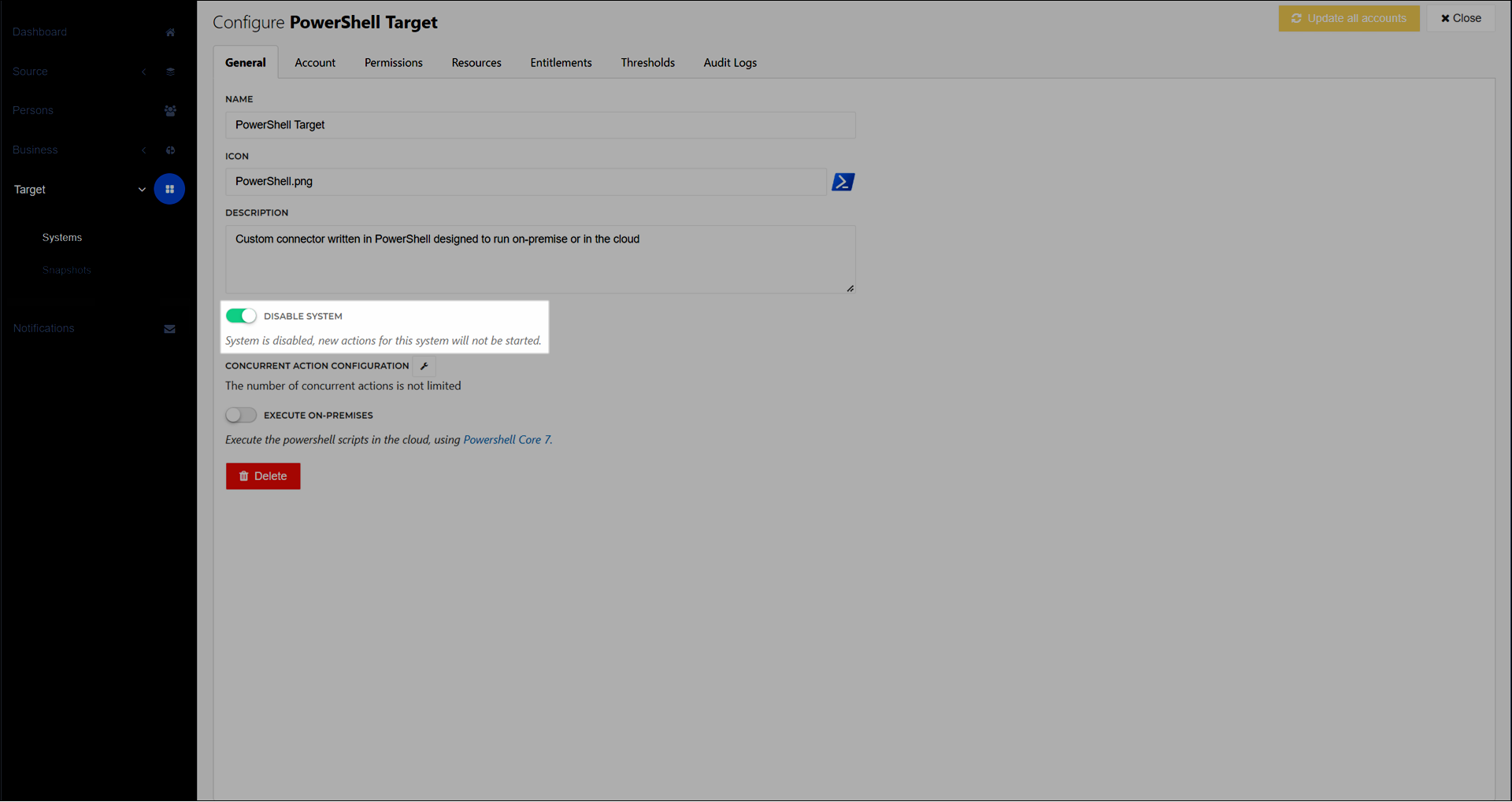Switch to the Account tab
The width and height of the screenshot is (1512, 802).
pyautogui.click(x=315, y=62)
